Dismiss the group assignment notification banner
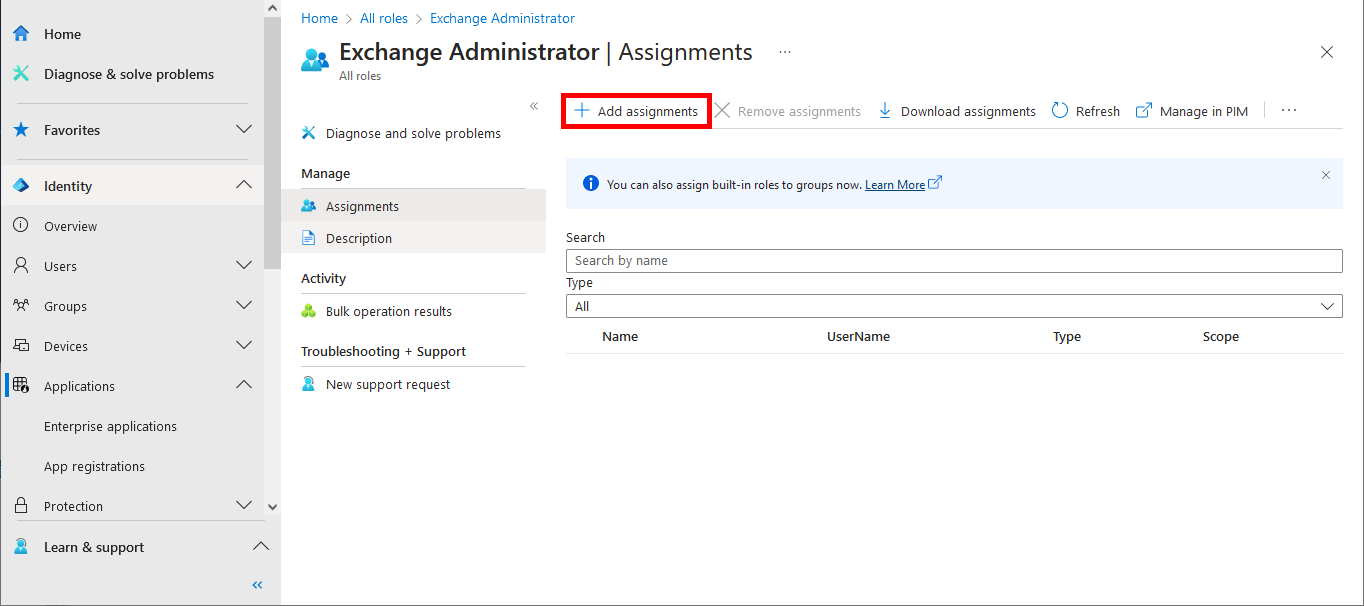This screenshot has height=606, width=1364. [x=1326, y=174]
